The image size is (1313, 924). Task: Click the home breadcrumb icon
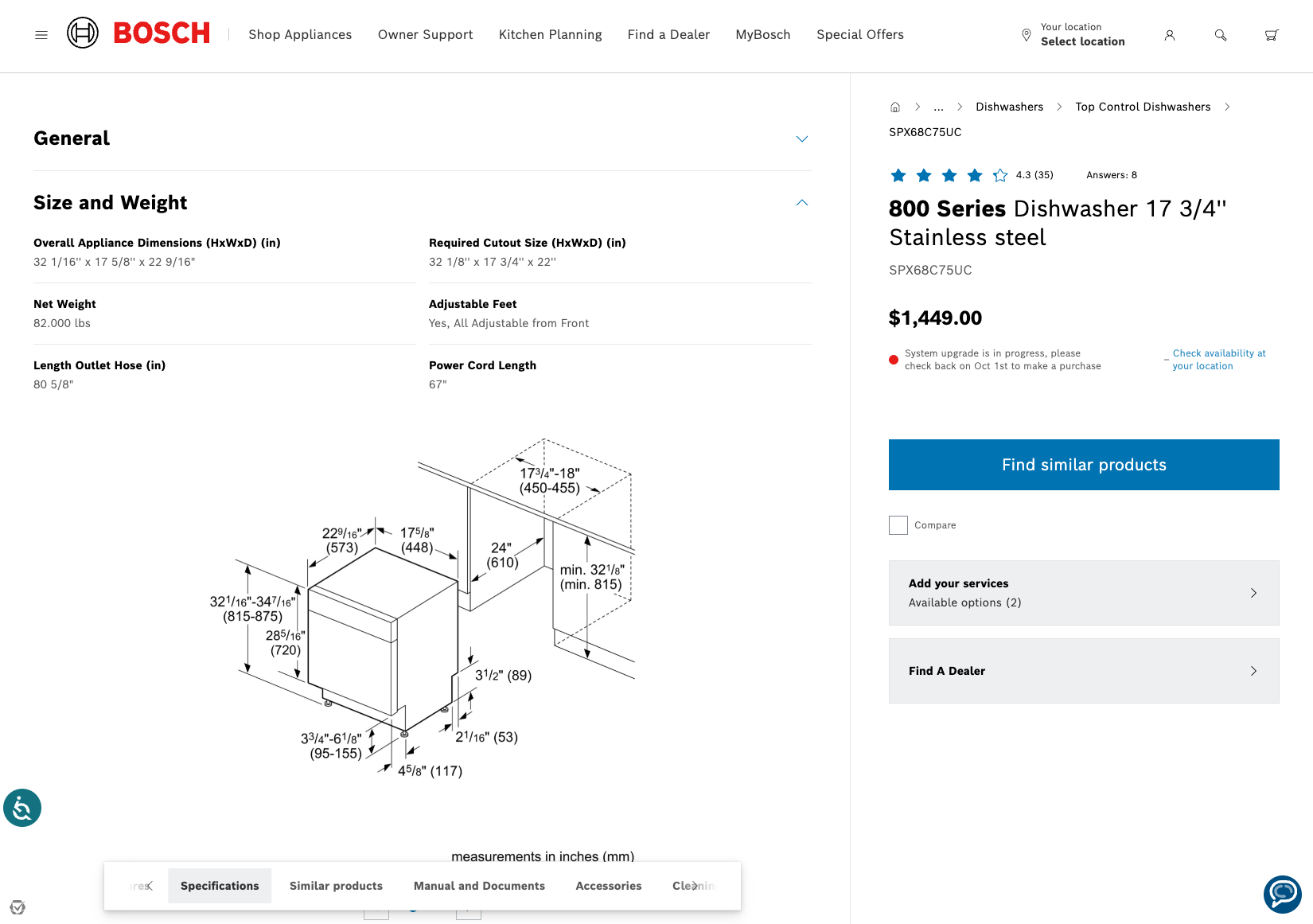click(895, 107)
